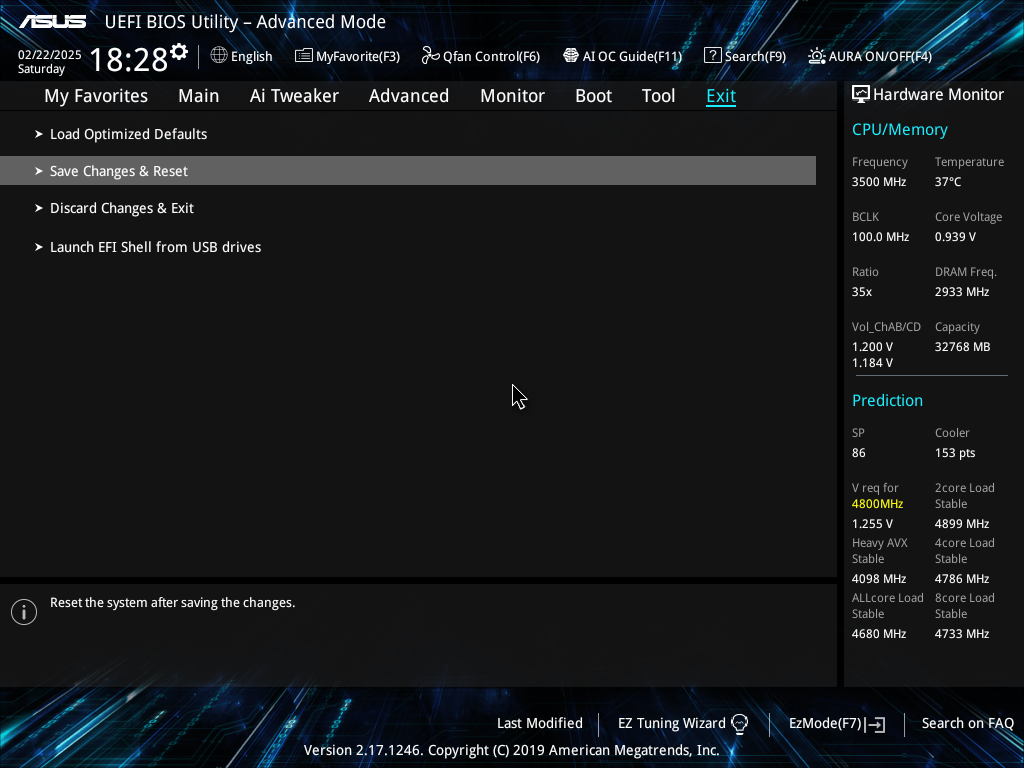
Task: Click the 1.200 V Vol_ChAB/CD value
Action: pyautogui.click(x=872, y=347)
